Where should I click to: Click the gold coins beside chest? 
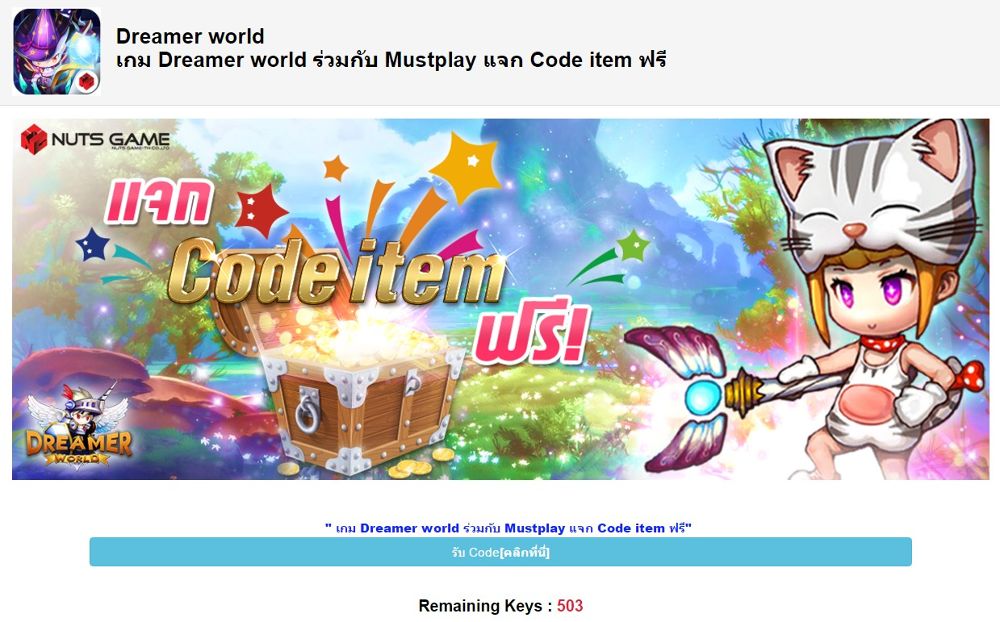422,464
